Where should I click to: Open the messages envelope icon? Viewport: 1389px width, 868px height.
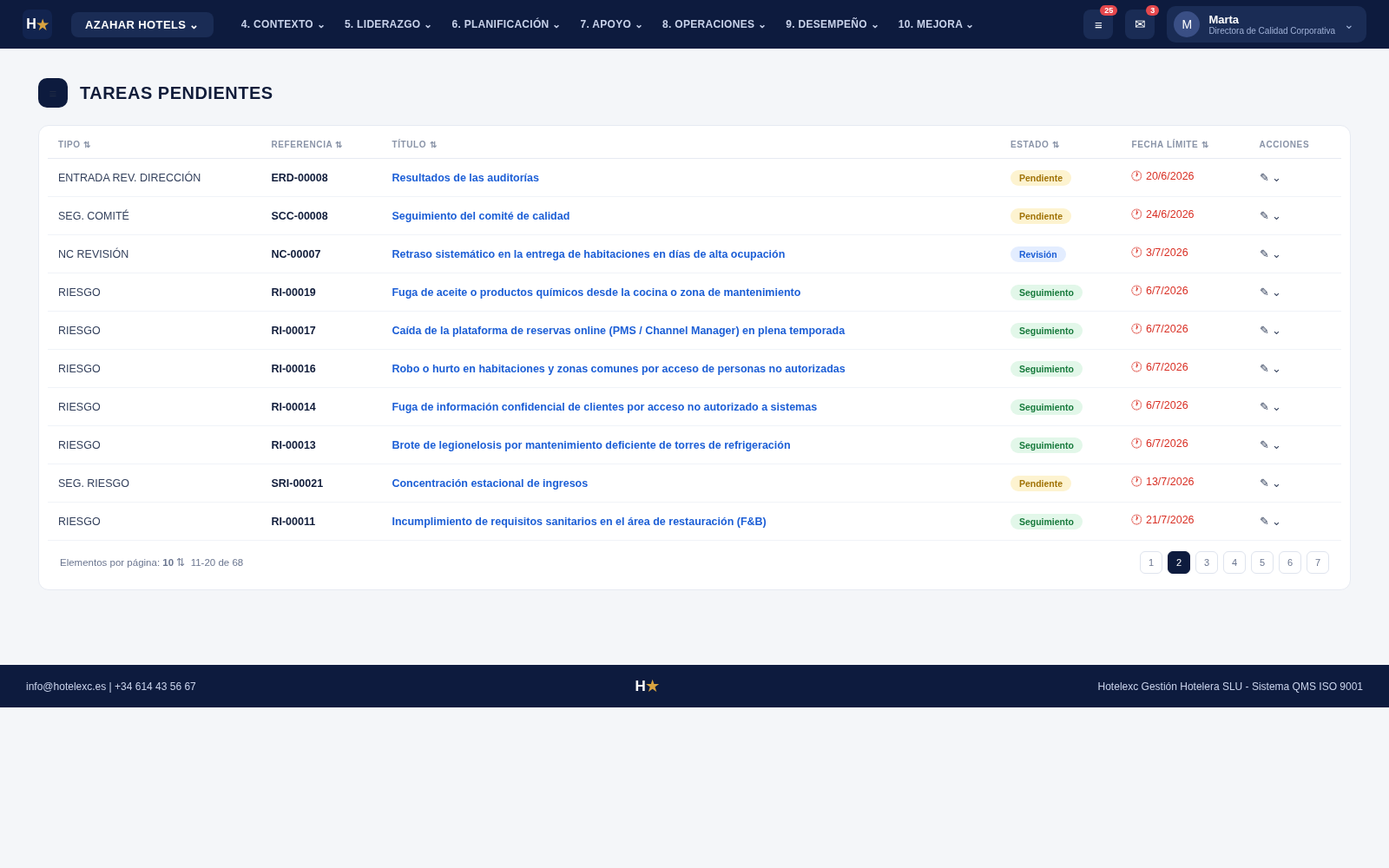1140,24
